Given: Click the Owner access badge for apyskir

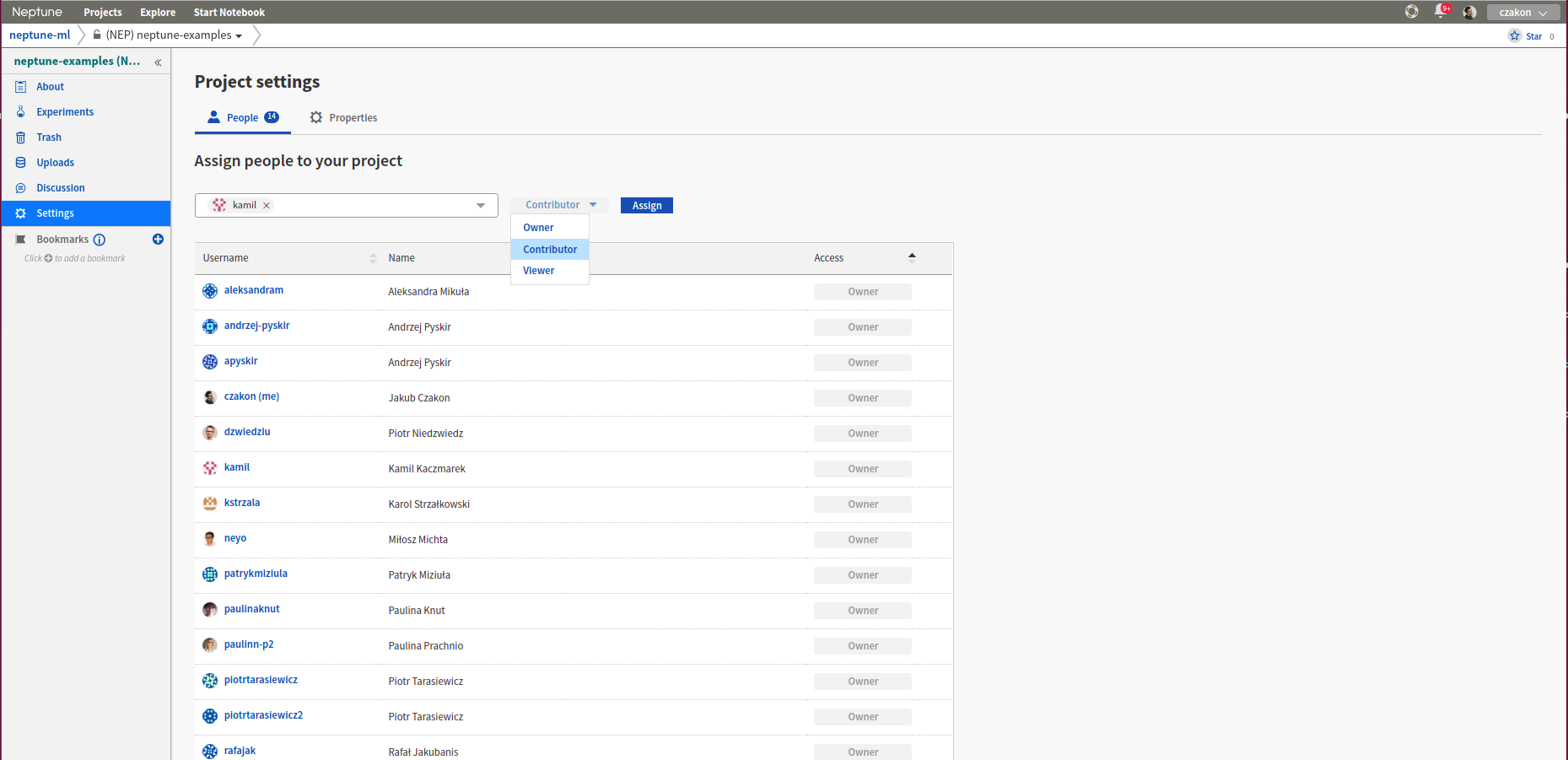Looking at the screenshot, I should (x=863, y=363).
